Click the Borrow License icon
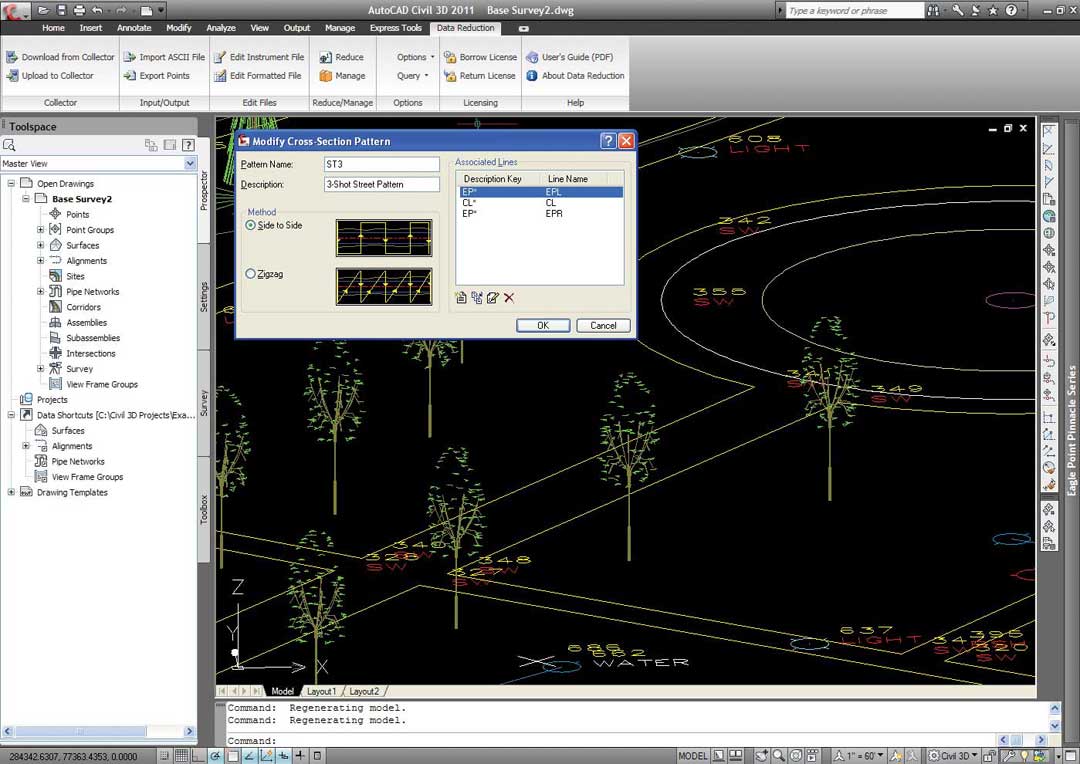 pos(450,57)
